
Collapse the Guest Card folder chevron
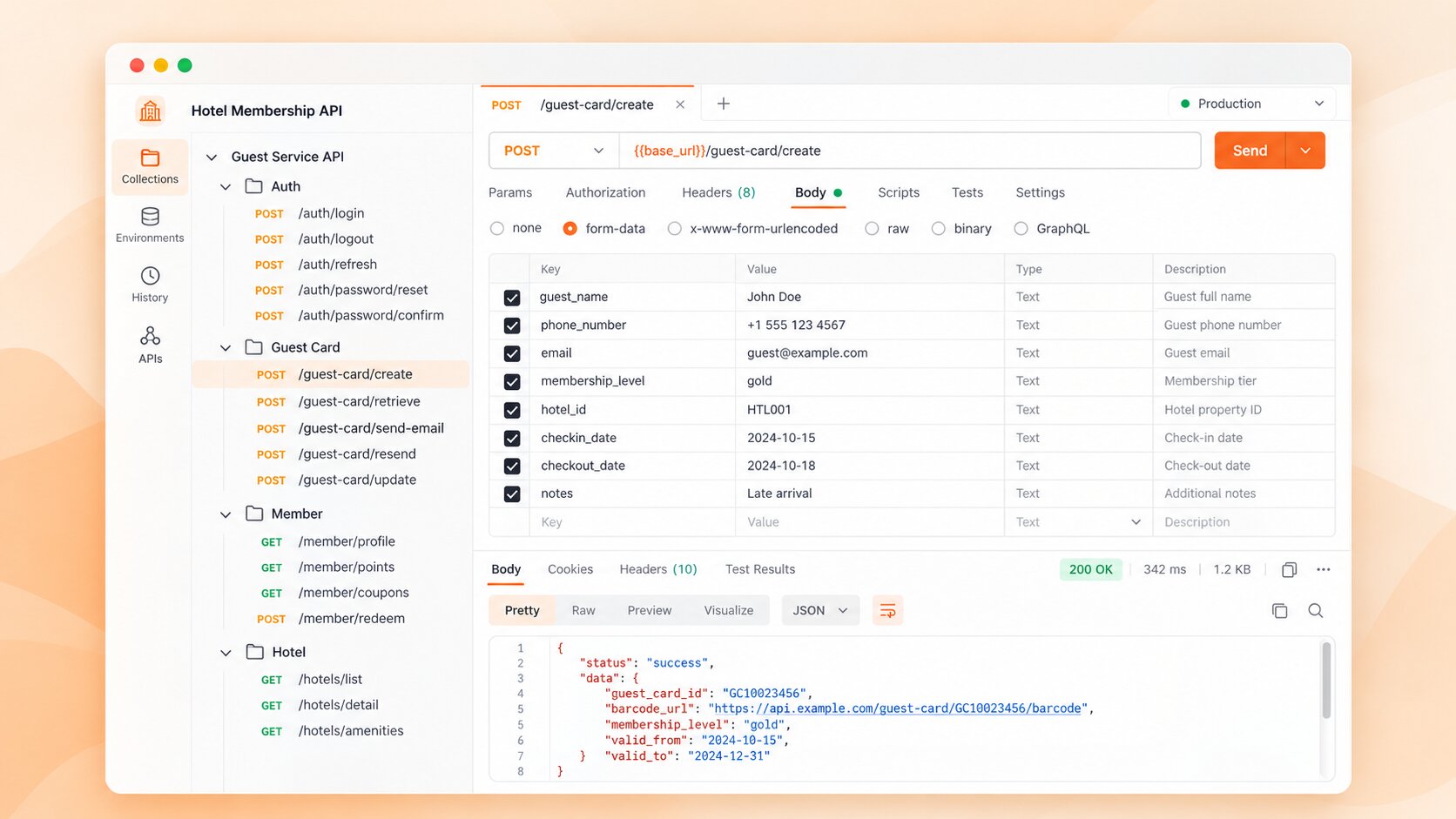226,347
